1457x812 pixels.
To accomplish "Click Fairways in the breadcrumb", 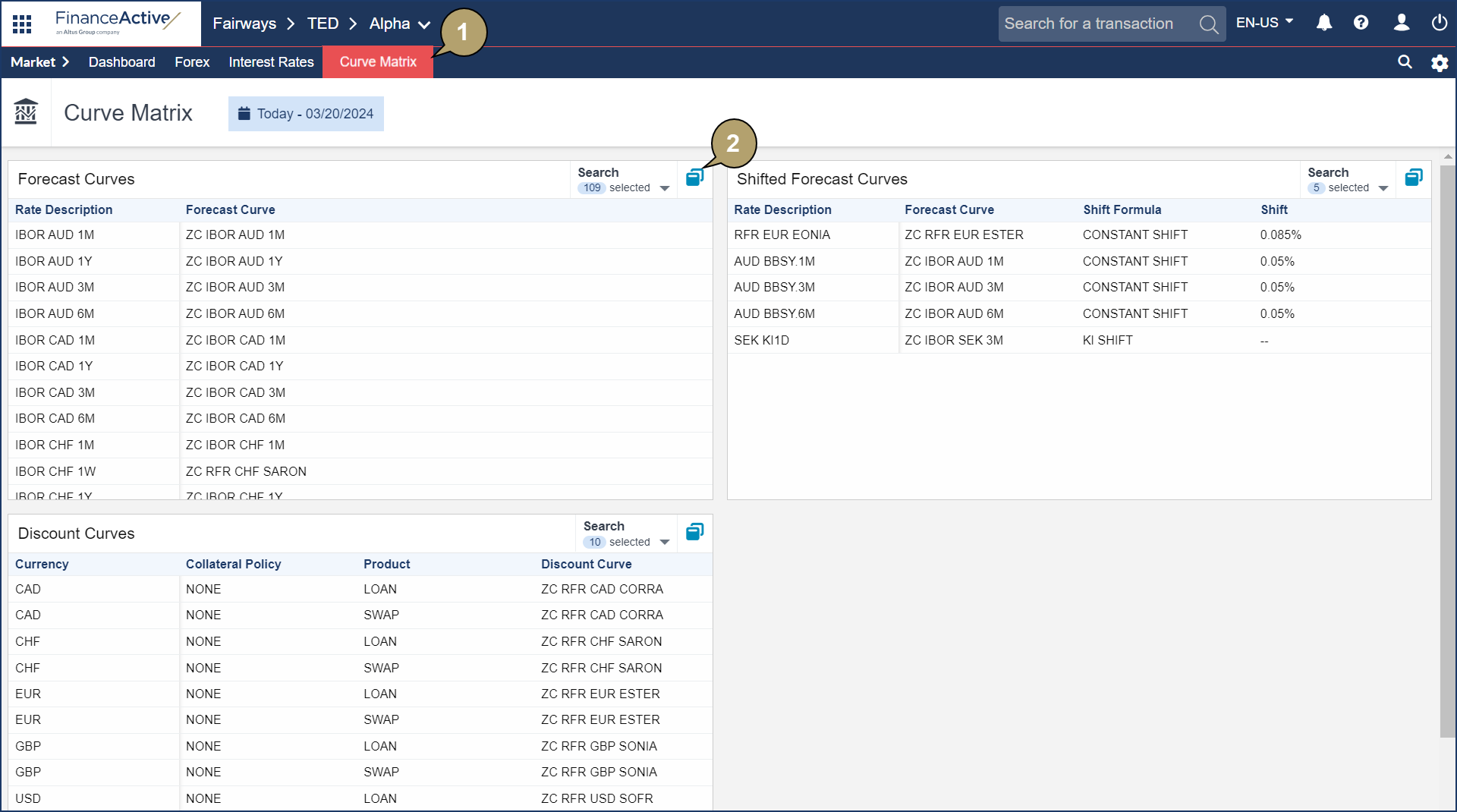I will pos(244,24).
